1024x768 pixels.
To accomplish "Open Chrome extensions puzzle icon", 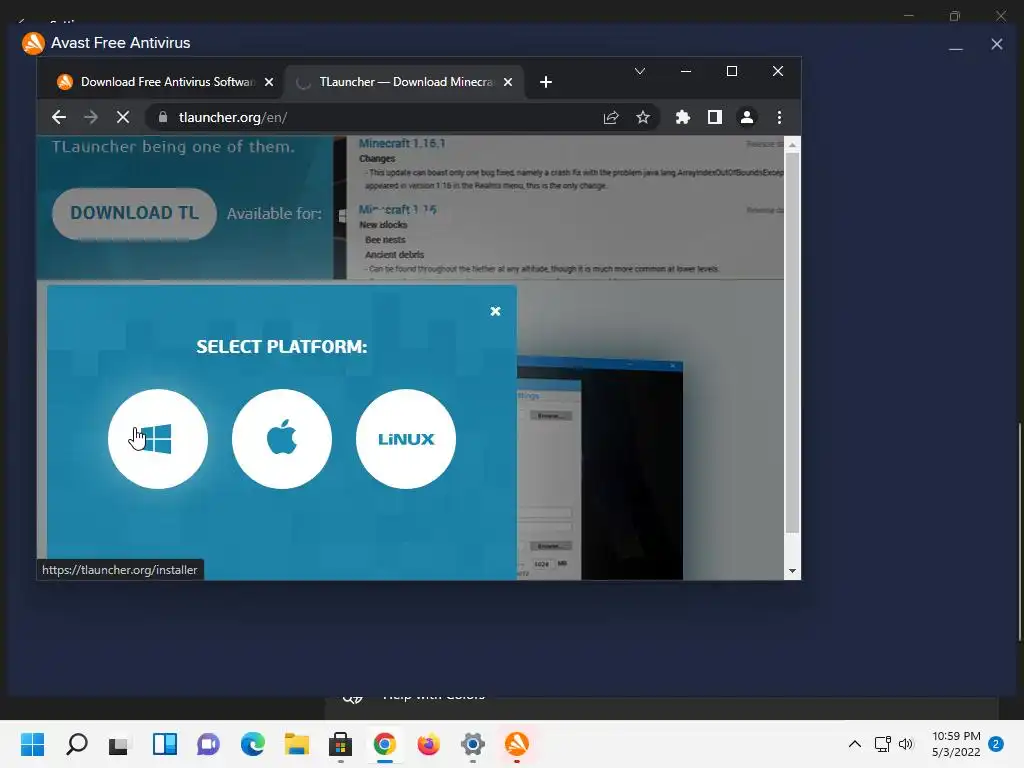I will [x=682, y=118].
